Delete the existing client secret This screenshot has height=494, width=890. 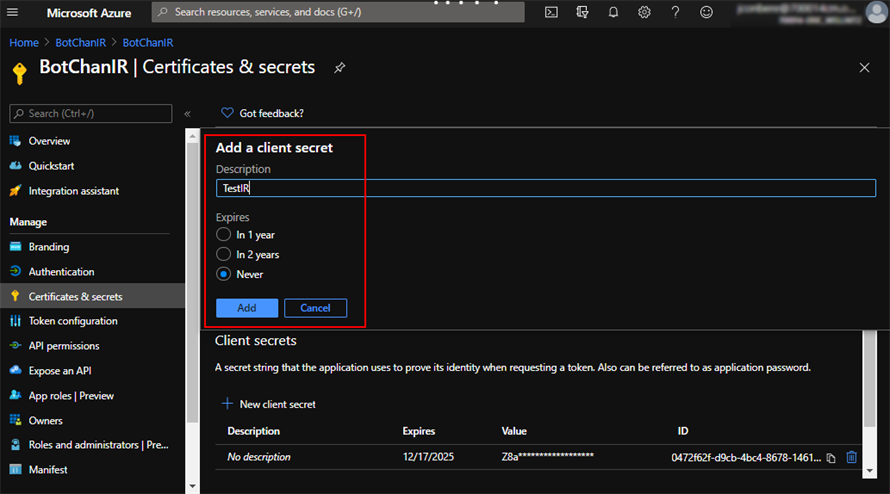pyautogui.click(x=852, y=457)
